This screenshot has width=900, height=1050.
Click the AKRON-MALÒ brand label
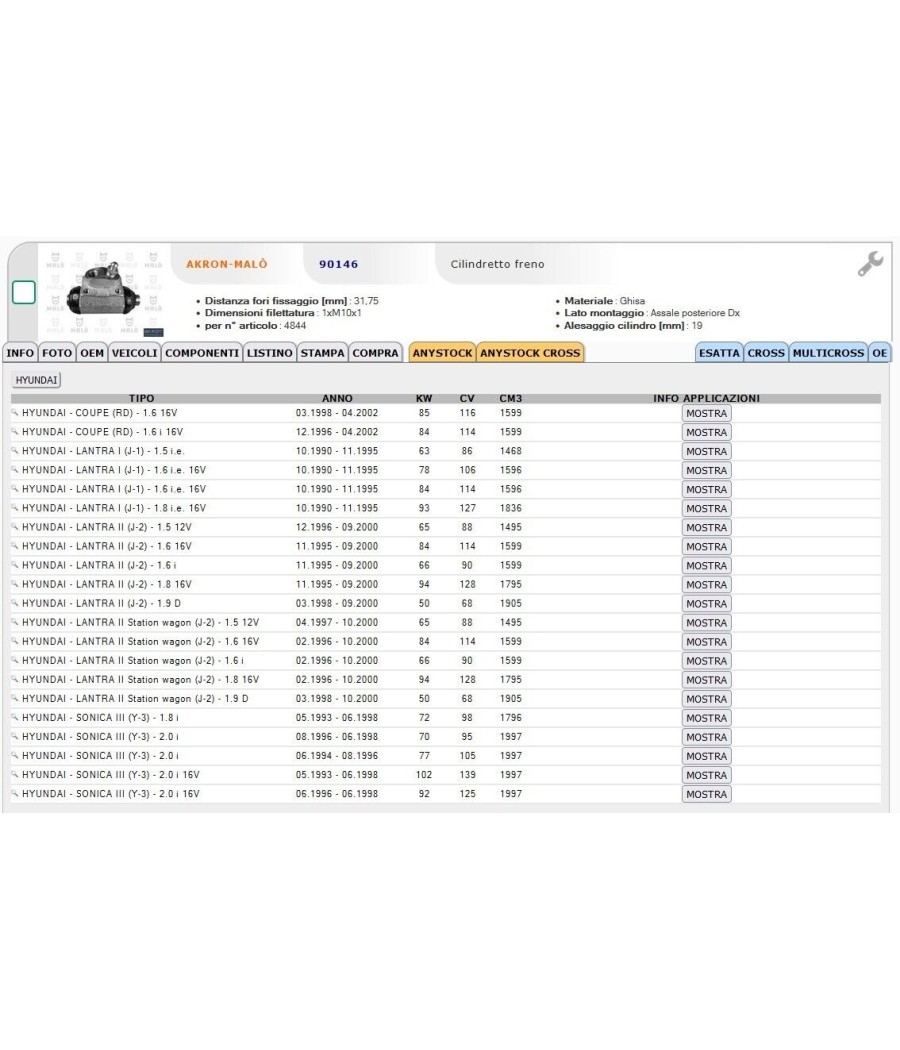click(226, 264)
